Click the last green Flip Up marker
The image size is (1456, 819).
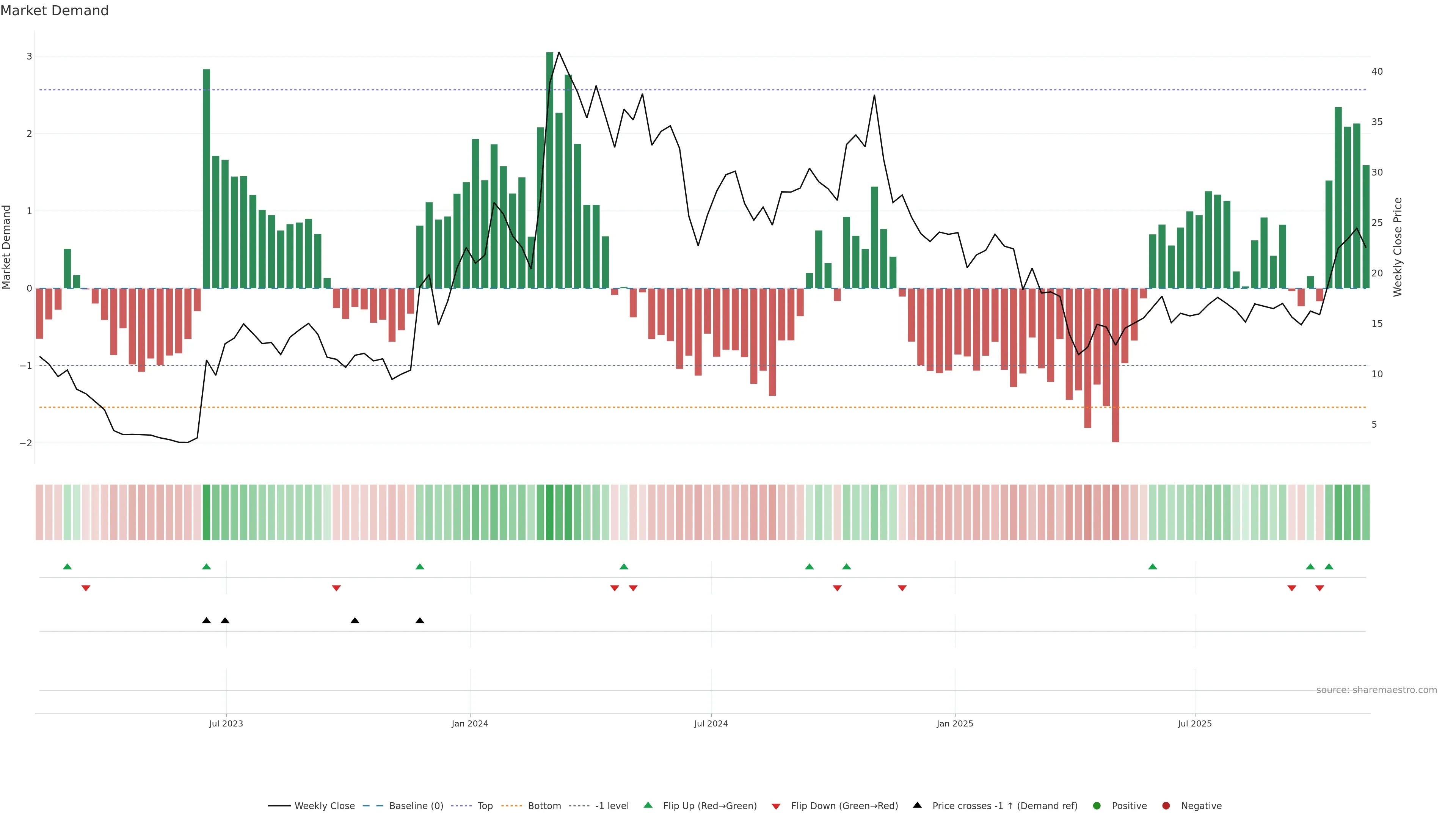click(1329, 567)
